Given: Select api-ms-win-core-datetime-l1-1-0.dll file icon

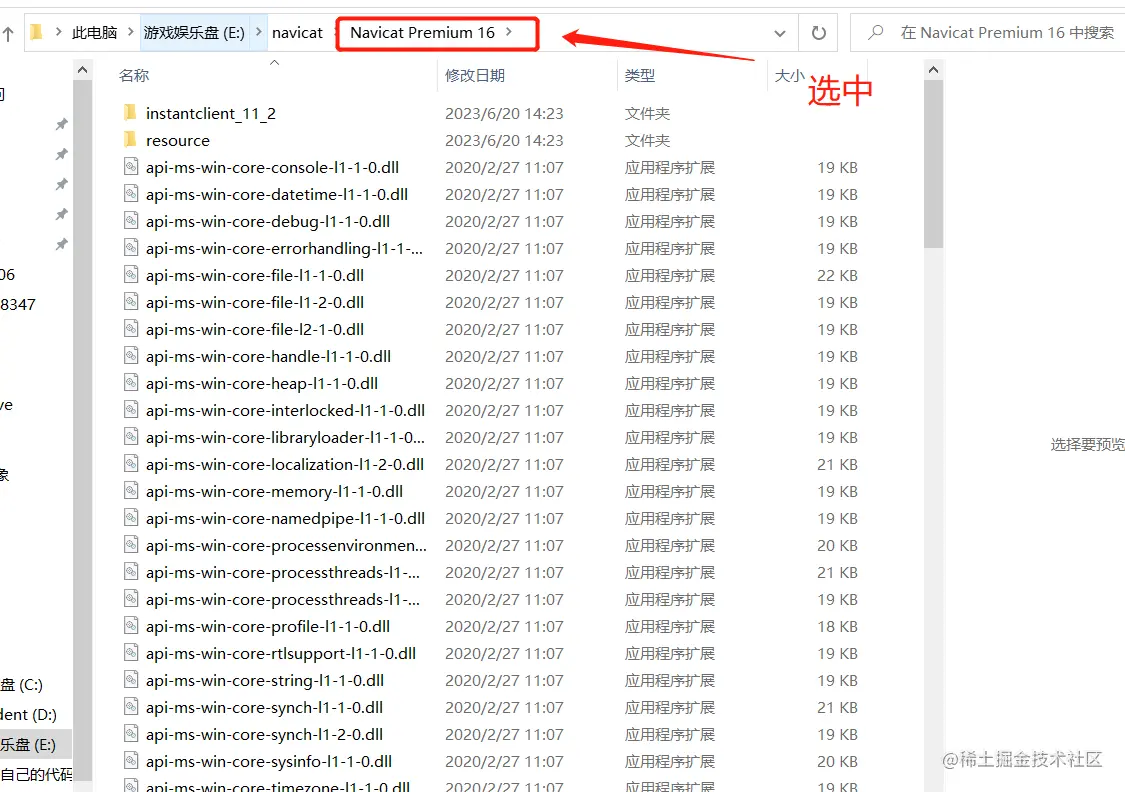Looking at the screenshot, I should (x=131, y=194).
